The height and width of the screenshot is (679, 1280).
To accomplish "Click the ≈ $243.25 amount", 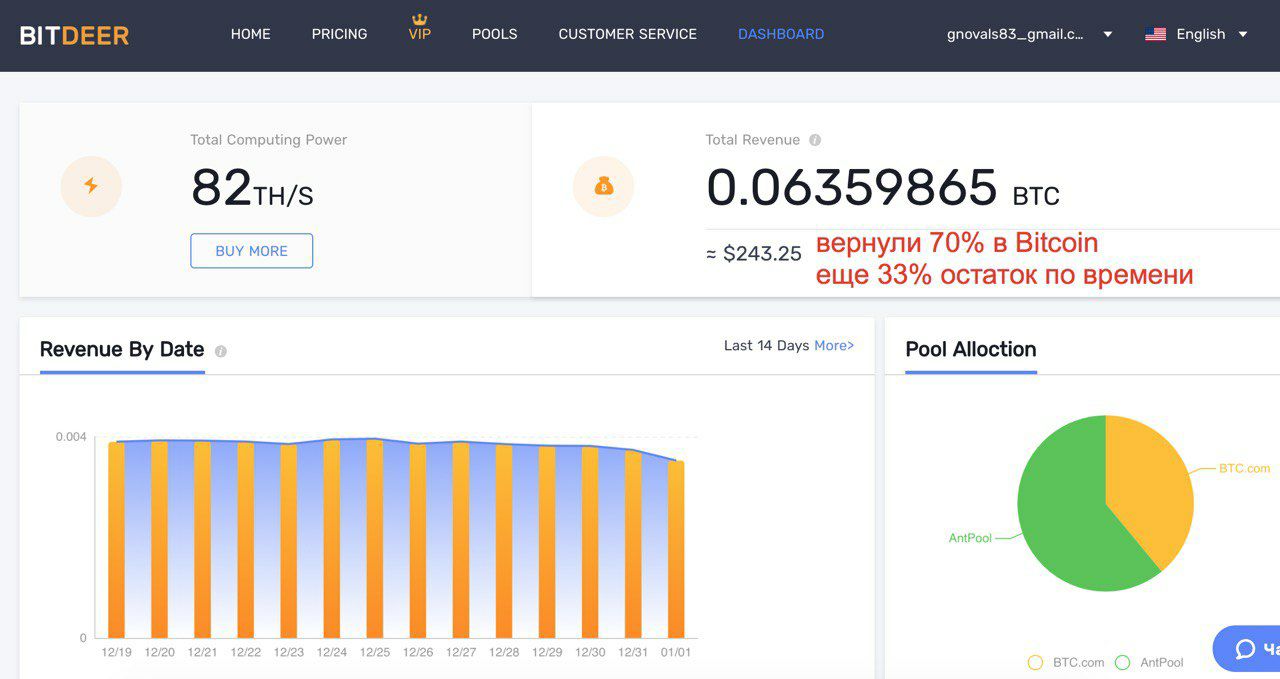I will coord(754,254).
